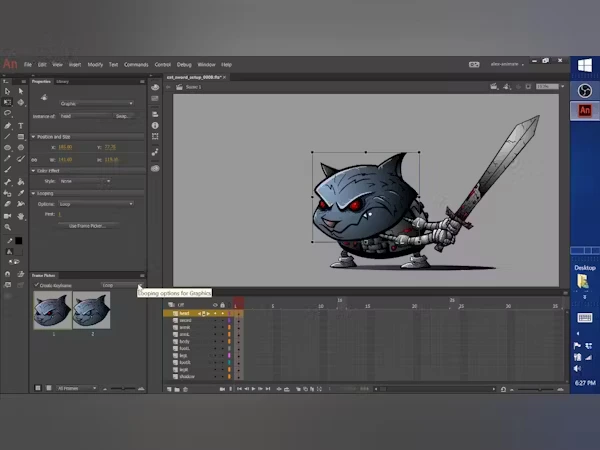The height and width of the screenshot is (450, 600).
Task: Select the Eyedropper tool
Action: pos(21,193)
